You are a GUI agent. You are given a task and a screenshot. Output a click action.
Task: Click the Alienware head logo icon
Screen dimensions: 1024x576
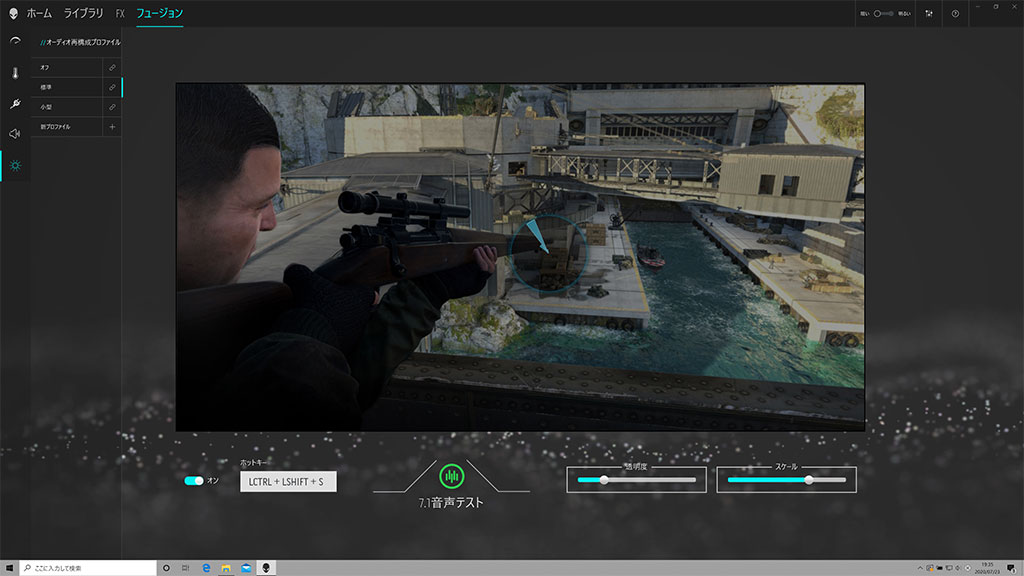(x=13, y=13)
